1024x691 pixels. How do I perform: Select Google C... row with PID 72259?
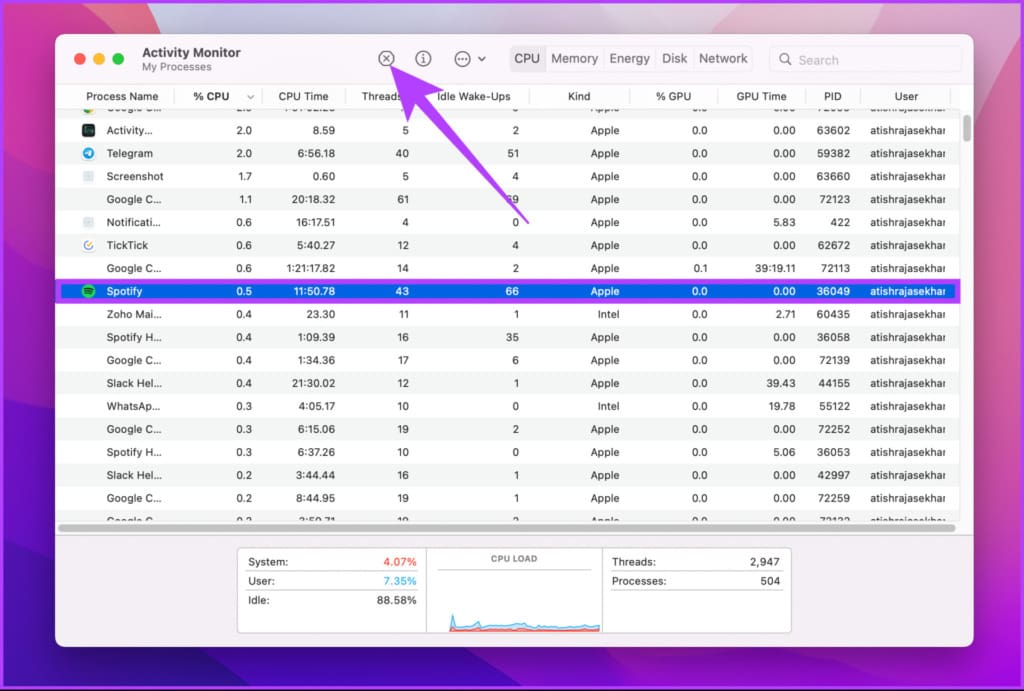[507, 498]
